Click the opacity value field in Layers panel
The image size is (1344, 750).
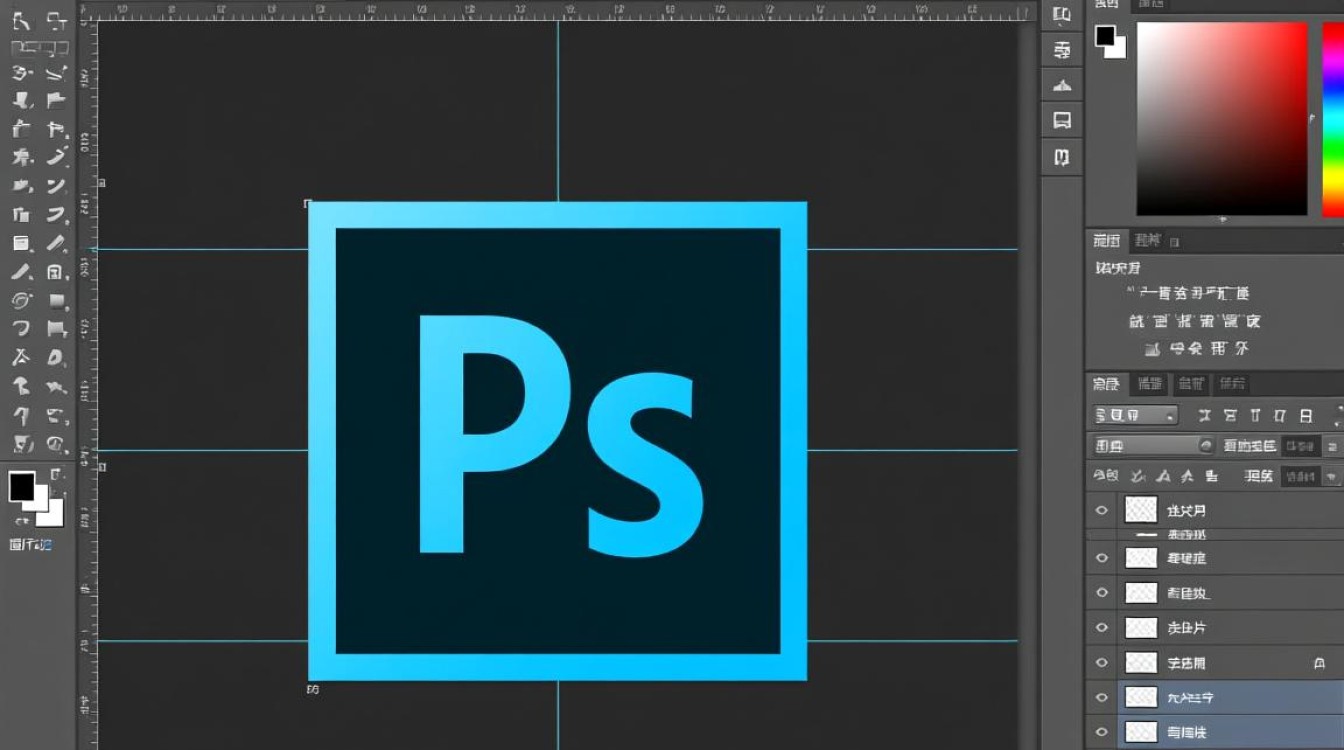[1299, 446]
